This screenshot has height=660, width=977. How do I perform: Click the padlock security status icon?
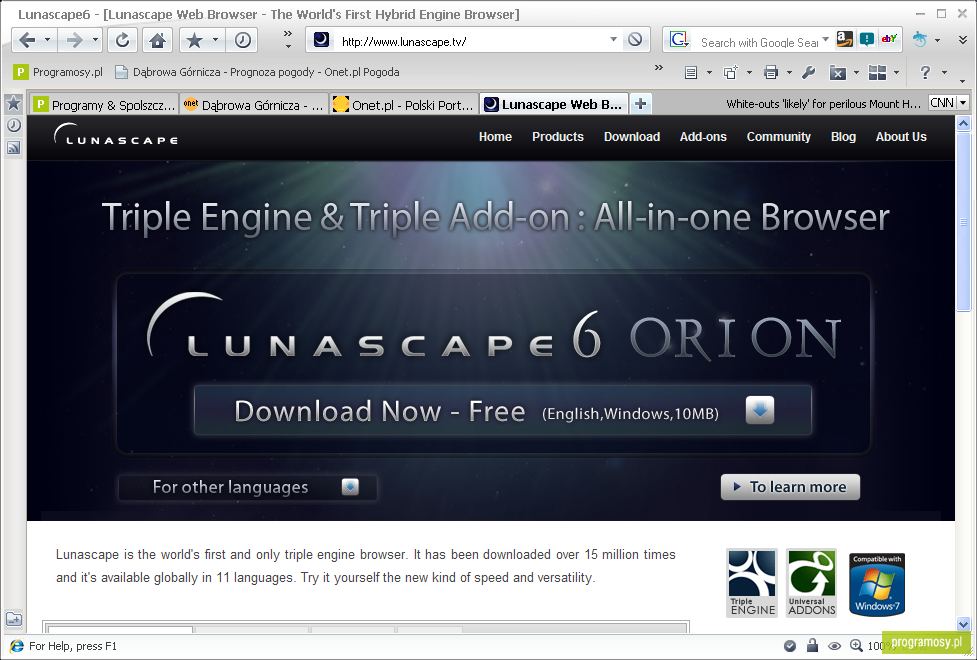point(812,645)
